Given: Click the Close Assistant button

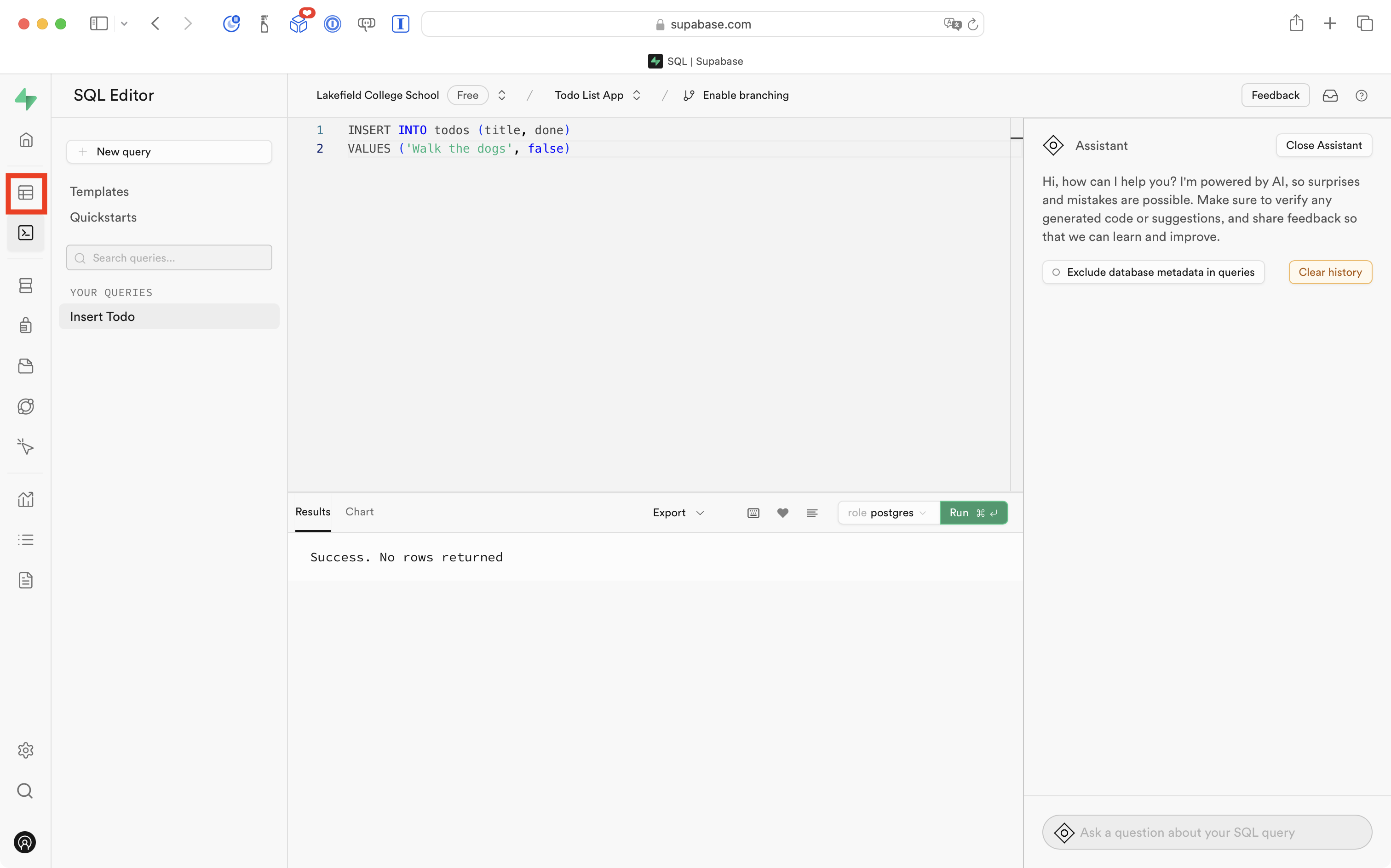Looking at the screenshot, I should click(x=1323, y=145).
